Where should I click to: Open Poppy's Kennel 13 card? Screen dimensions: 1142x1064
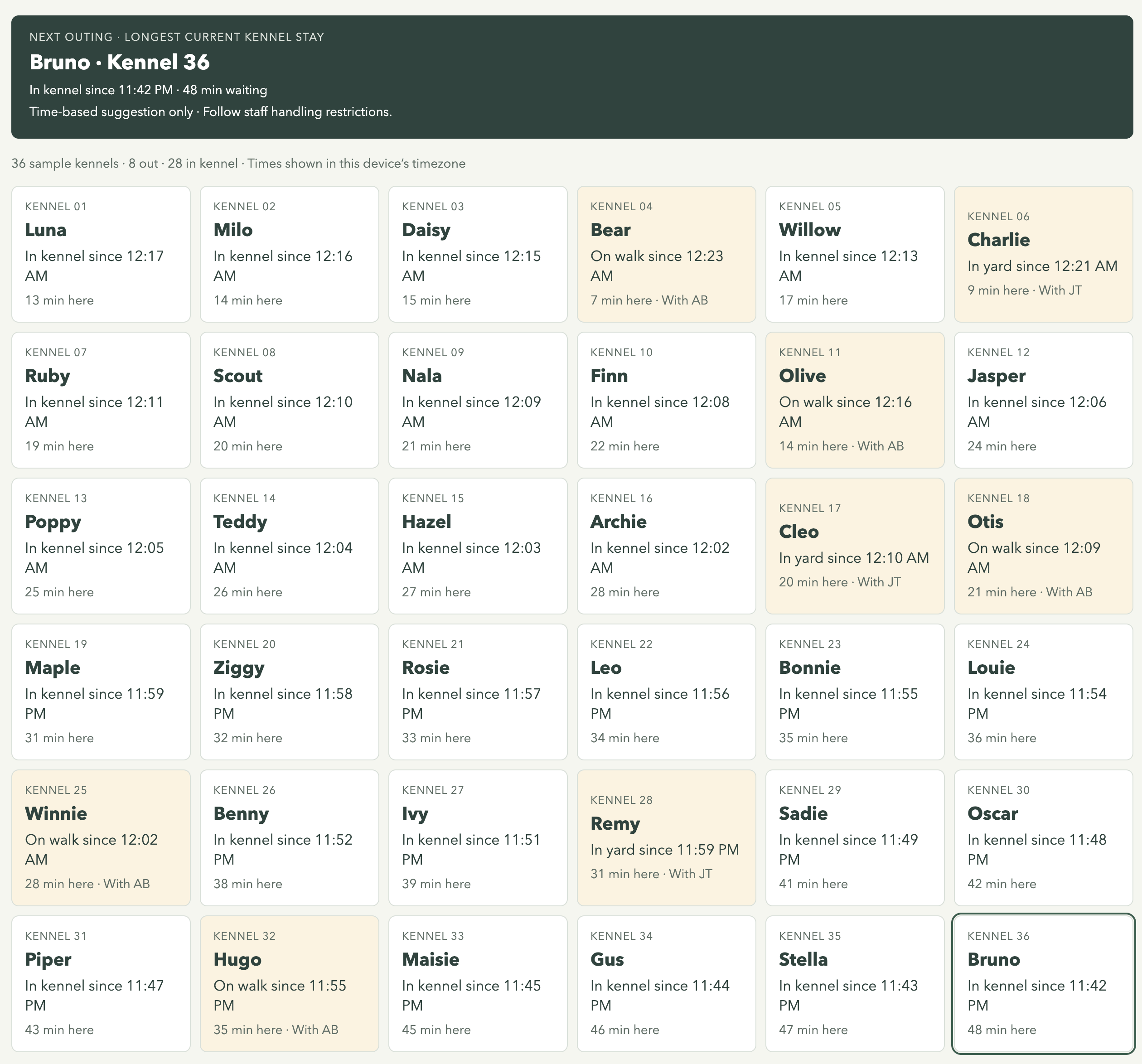101,546
